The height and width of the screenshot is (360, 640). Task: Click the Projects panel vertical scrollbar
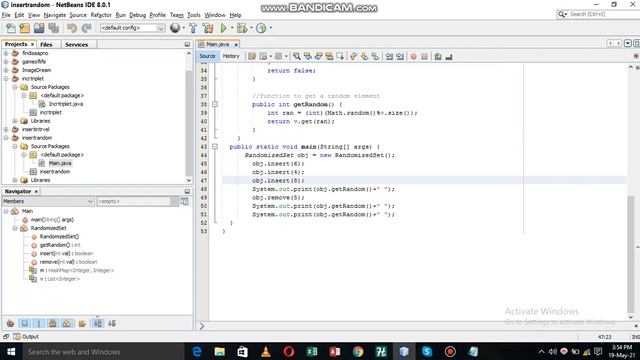pyautogui.click(x=189, y=116)
